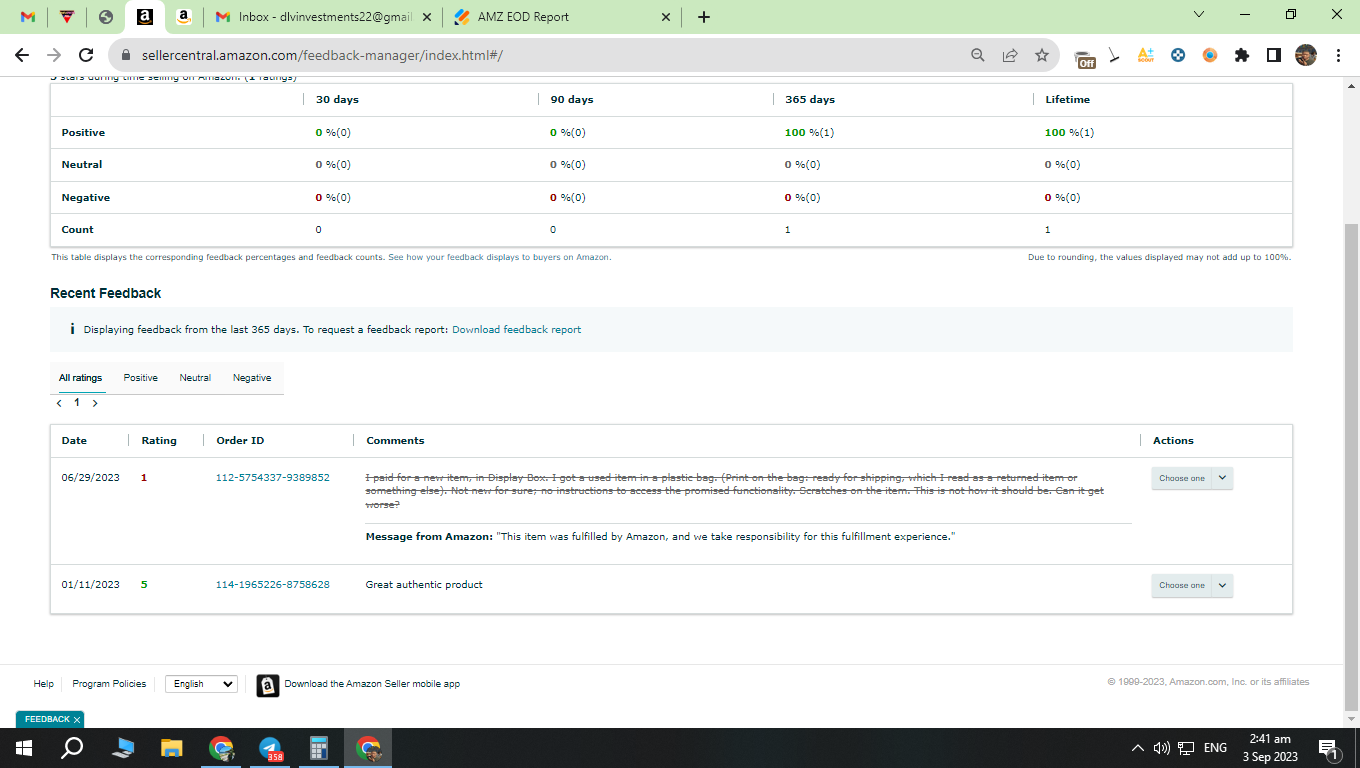
Task: Click the share page icon
Action: 1010,55
